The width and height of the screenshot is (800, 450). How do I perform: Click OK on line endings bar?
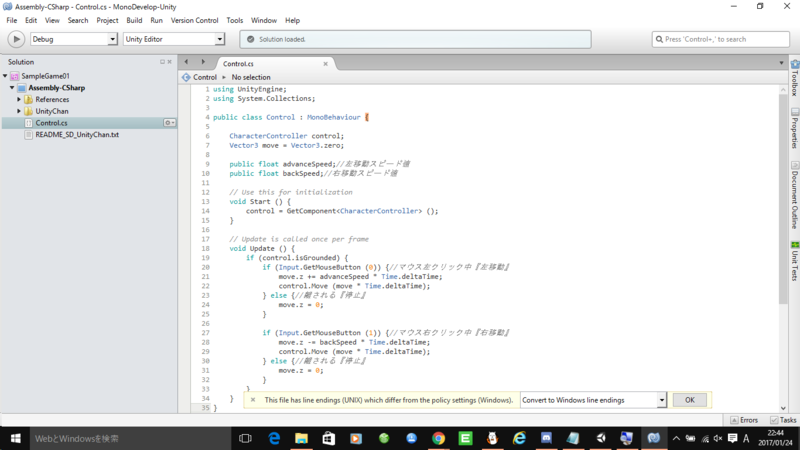click(x=690, y=400)
